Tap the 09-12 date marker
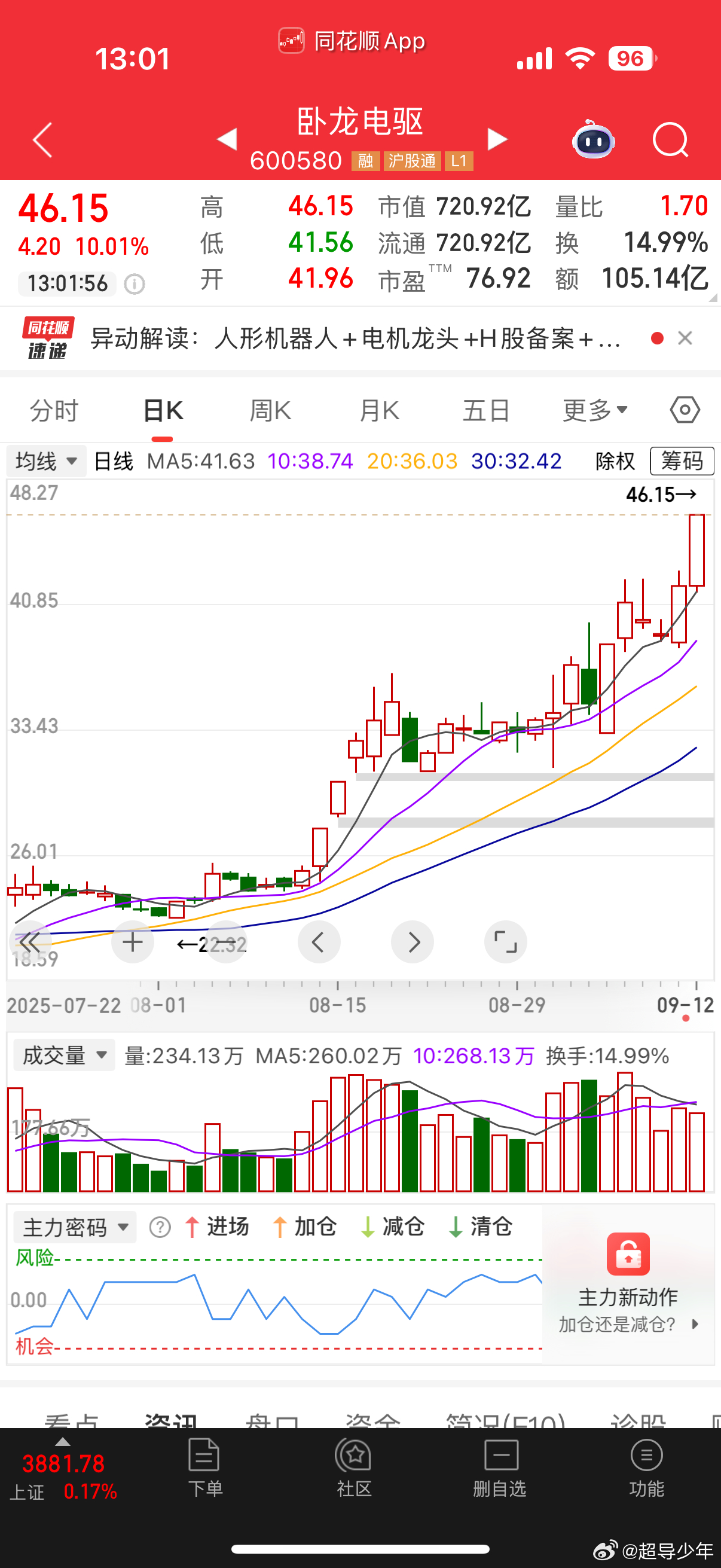Image resolution: width=721 pixels, height=1568 pixels. point(685,1005)
